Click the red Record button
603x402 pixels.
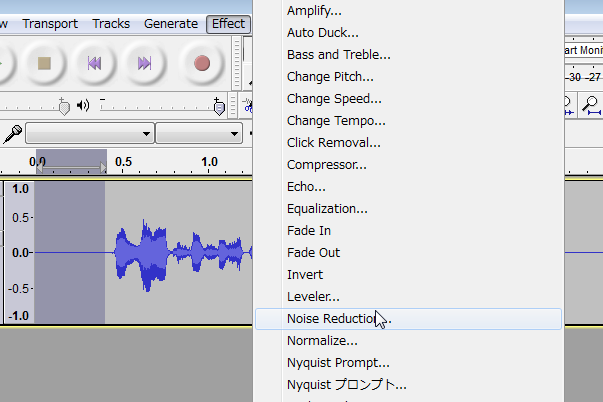point(202,63)
